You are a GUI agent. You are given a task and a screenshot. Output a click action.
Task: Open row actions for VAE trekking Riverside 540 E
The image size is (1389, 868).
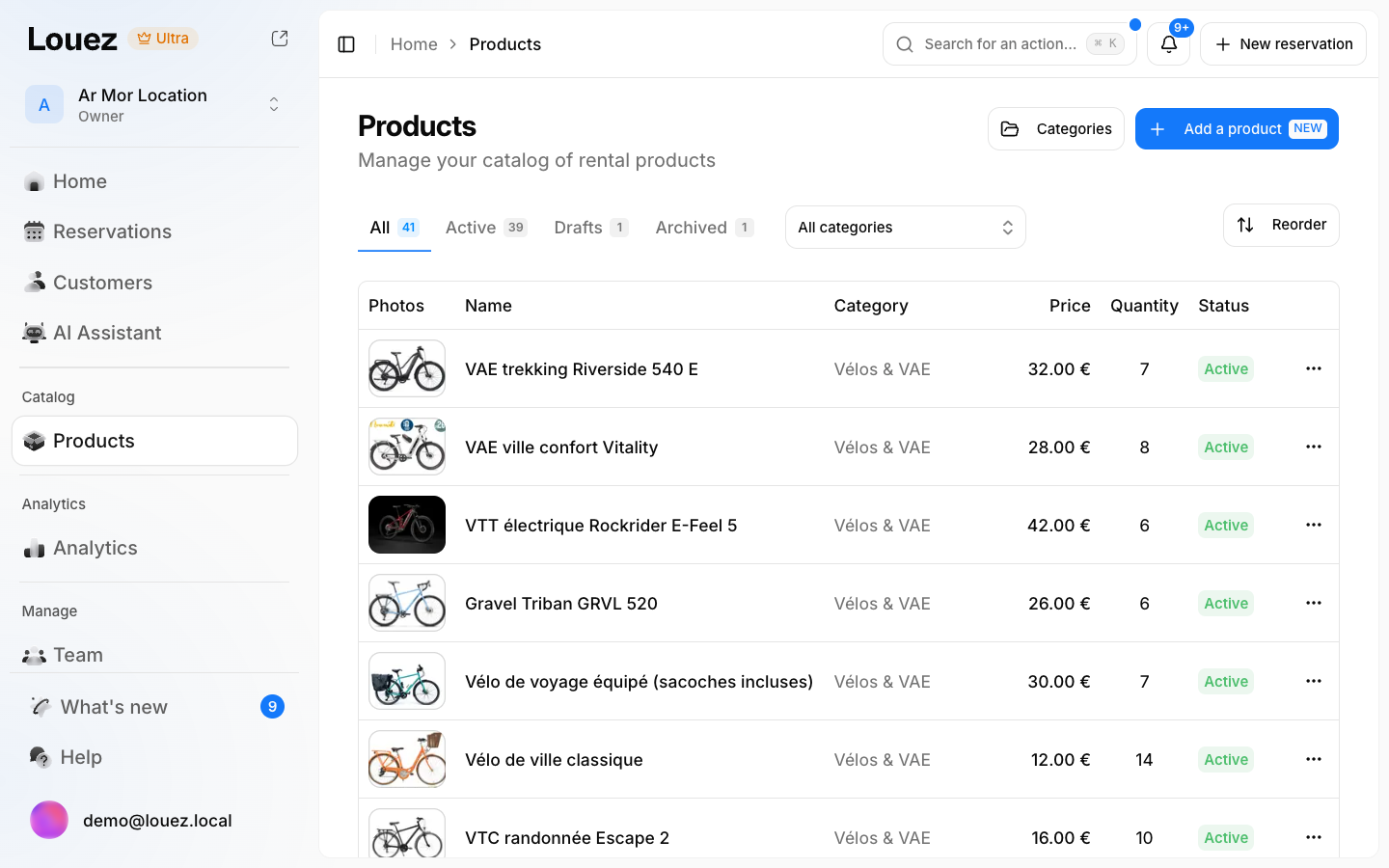click(x=1313, y=369)
